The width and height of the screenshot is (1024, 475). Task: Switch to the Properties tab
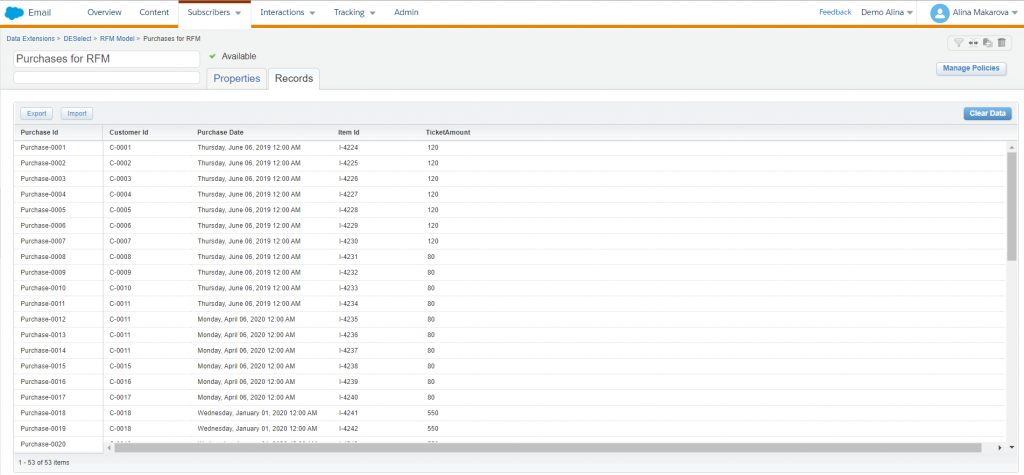click(x=237, y=78)
